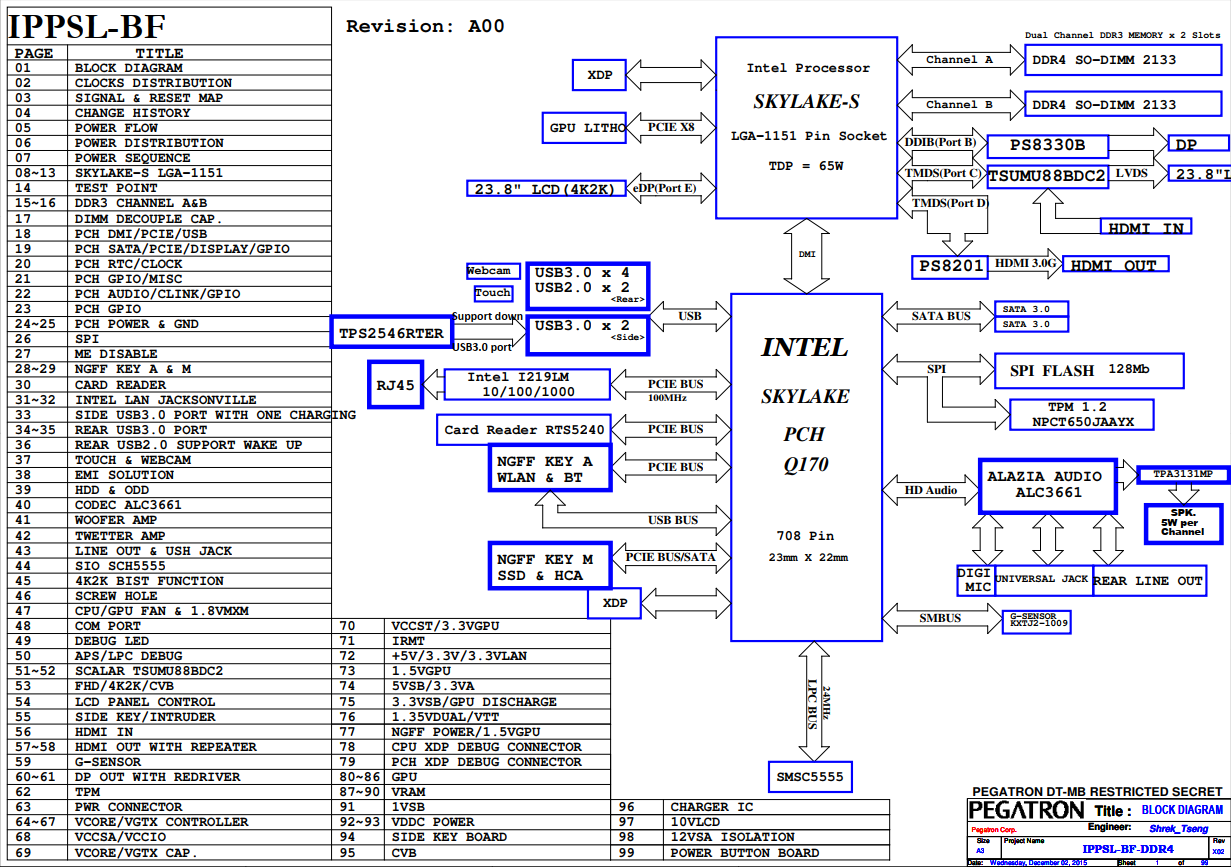Select 'VRAM' page entry

471,792
